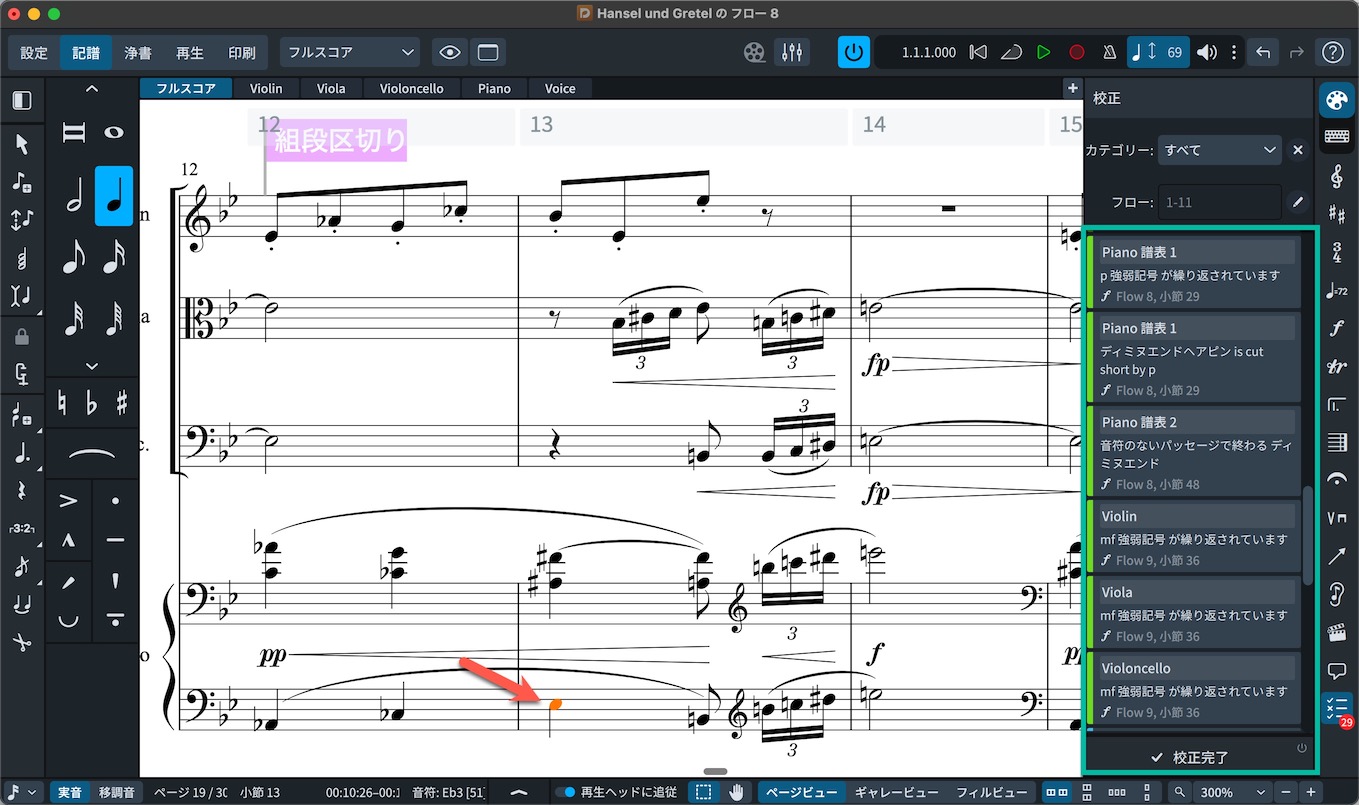Undo the last action

tap(1263, 52)
